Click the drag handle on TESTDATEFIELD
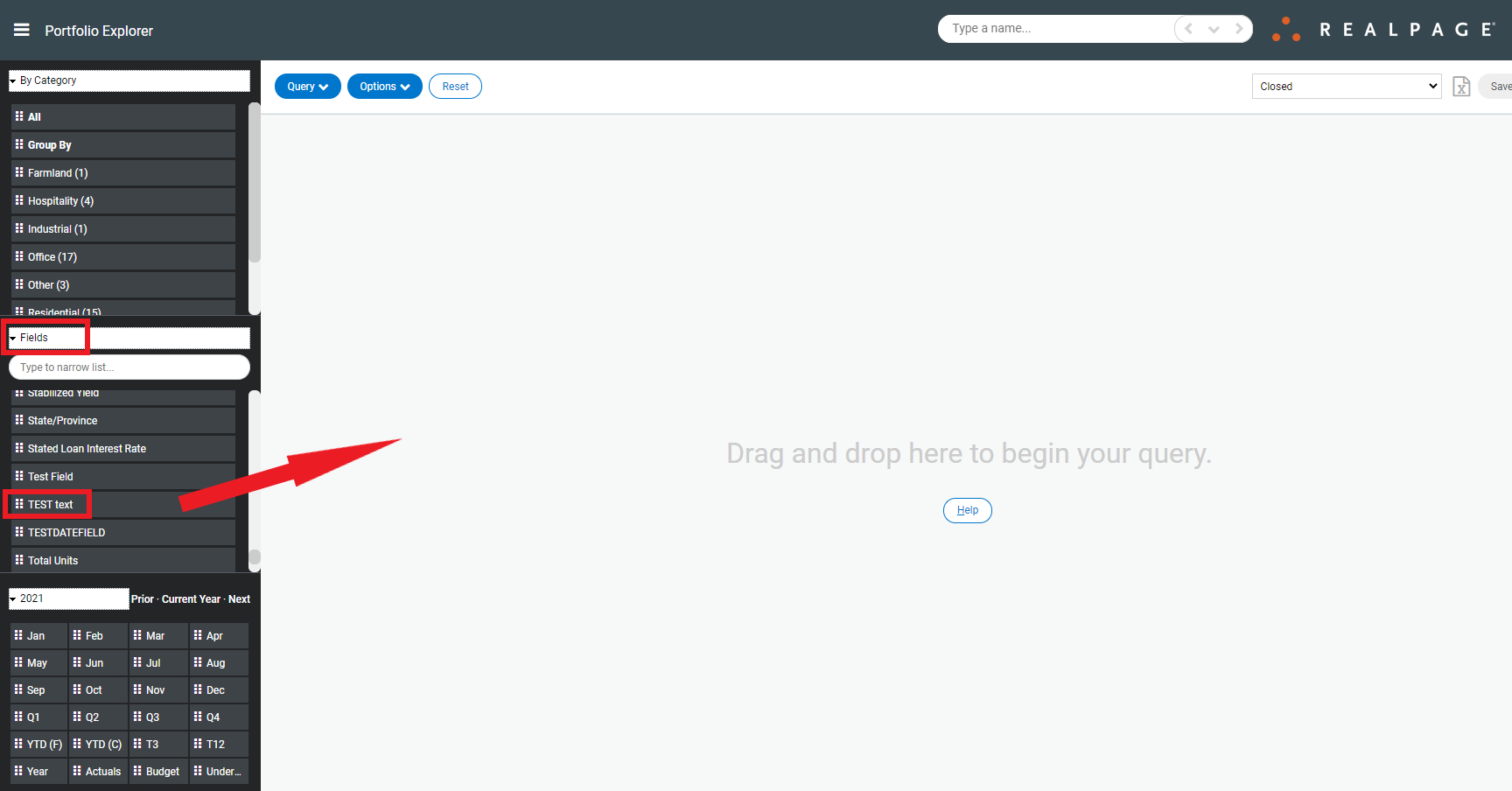The height and width of the screenshot is (791, 1512). click(x=21, y=532)
